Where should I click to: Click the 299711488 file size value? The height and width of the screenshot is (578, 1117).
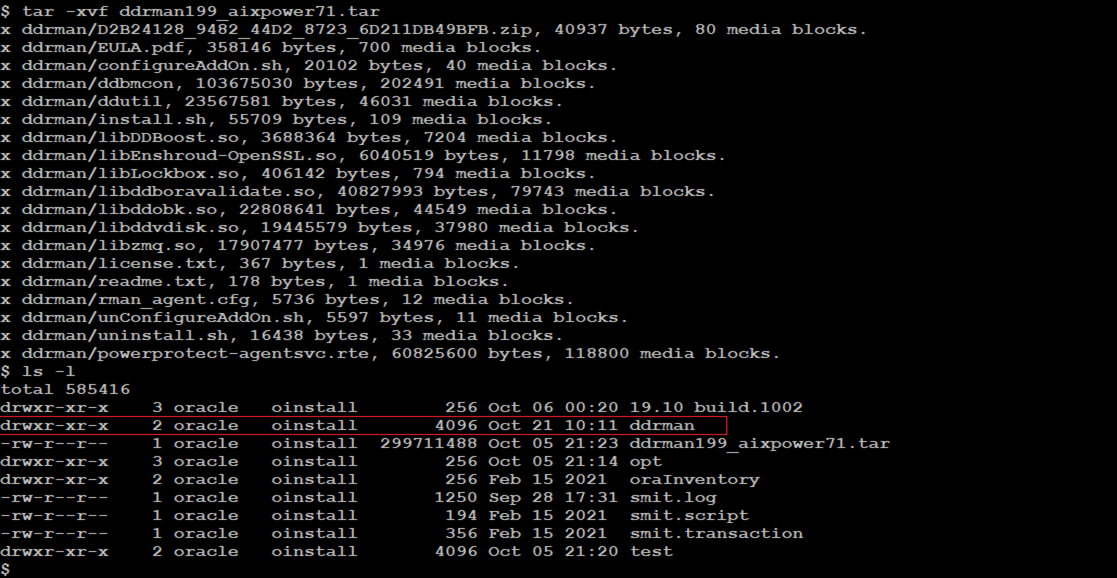[429, 443]
